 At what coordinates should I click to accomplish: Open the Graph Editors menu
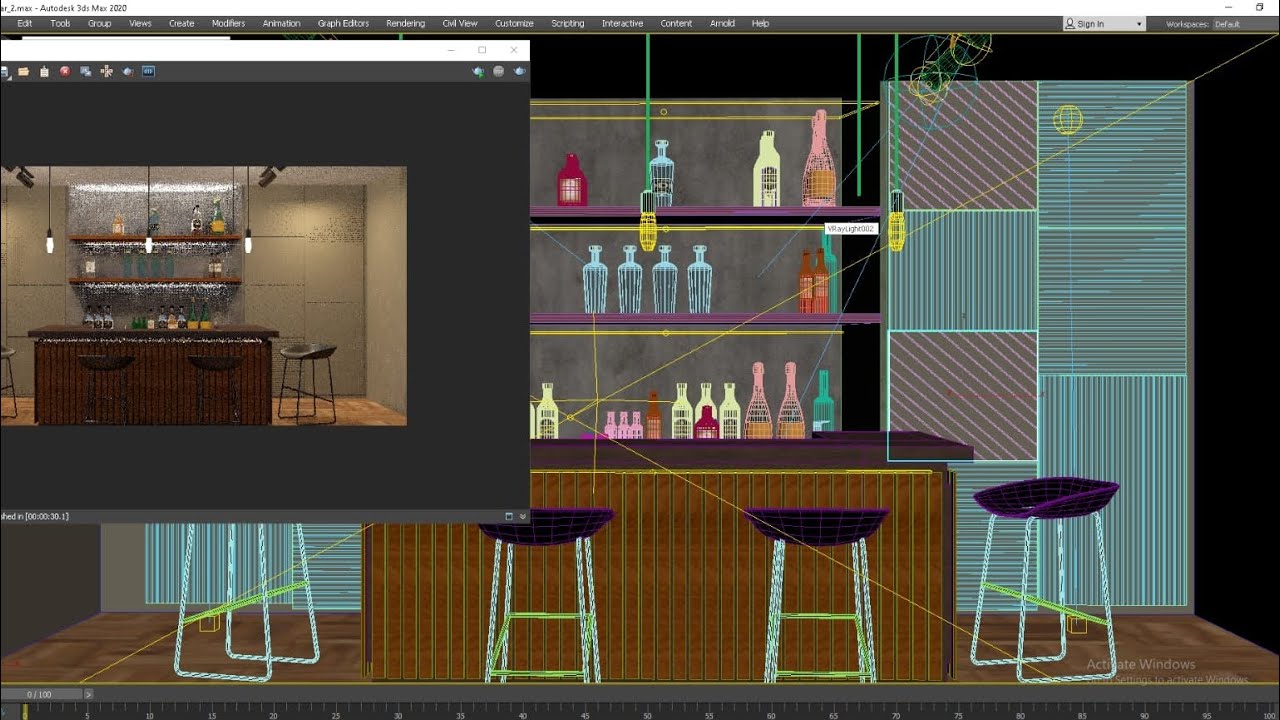tap(343, 23)
